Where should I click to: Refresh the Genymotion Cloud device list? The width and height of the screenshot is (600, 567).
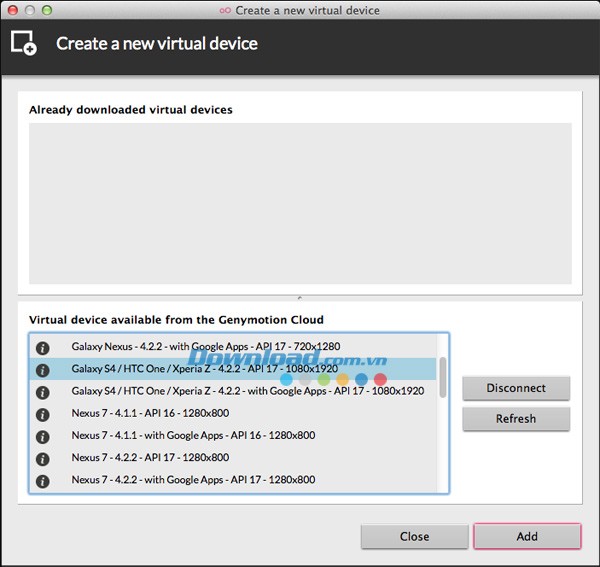pos(516,419)
